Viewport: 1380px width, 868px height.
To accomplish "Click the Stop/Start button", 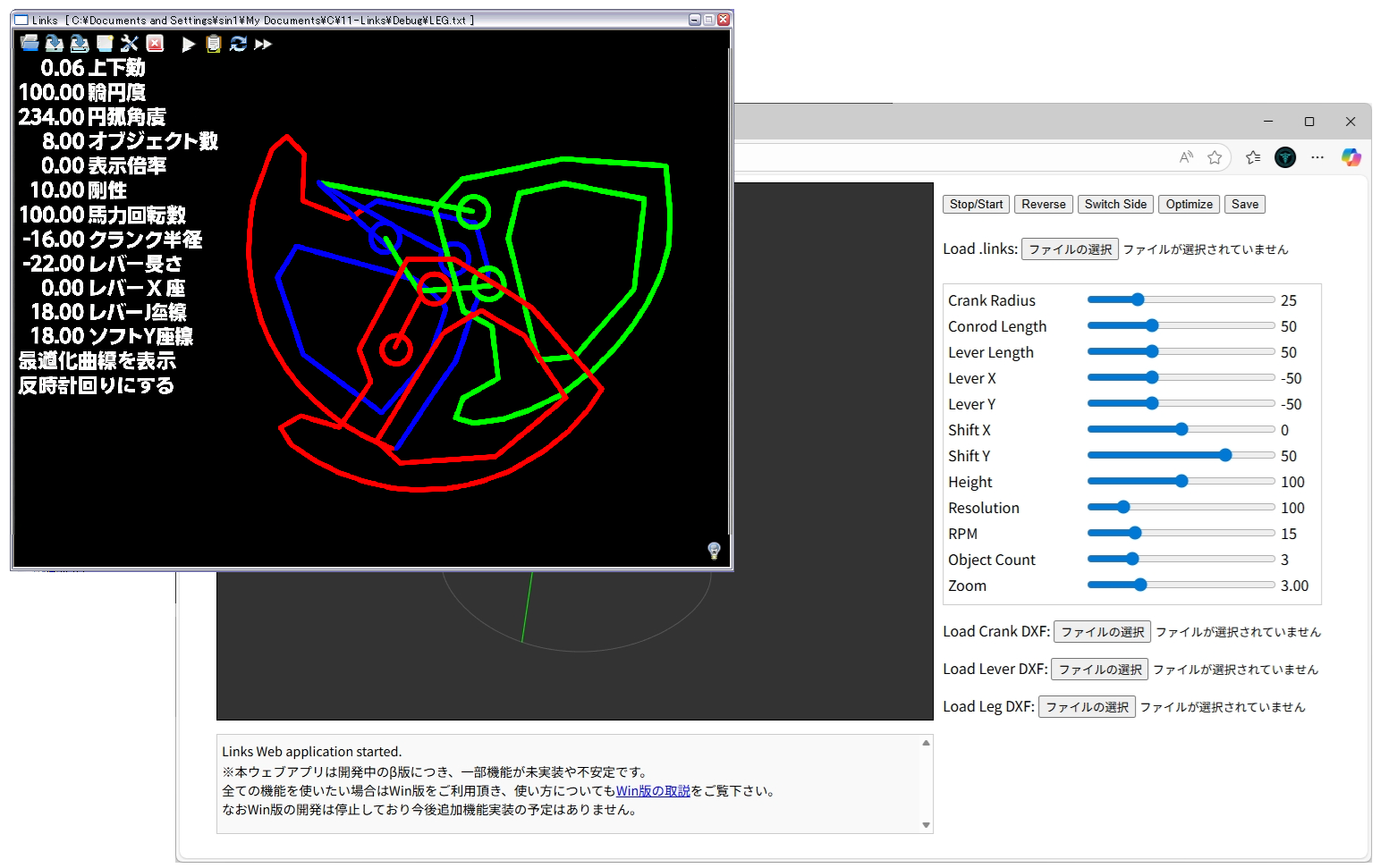I will pos(976,205).
